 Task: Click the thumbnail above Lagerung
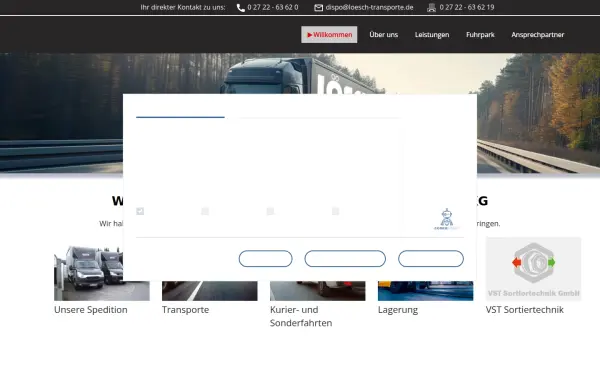(426, 291)
